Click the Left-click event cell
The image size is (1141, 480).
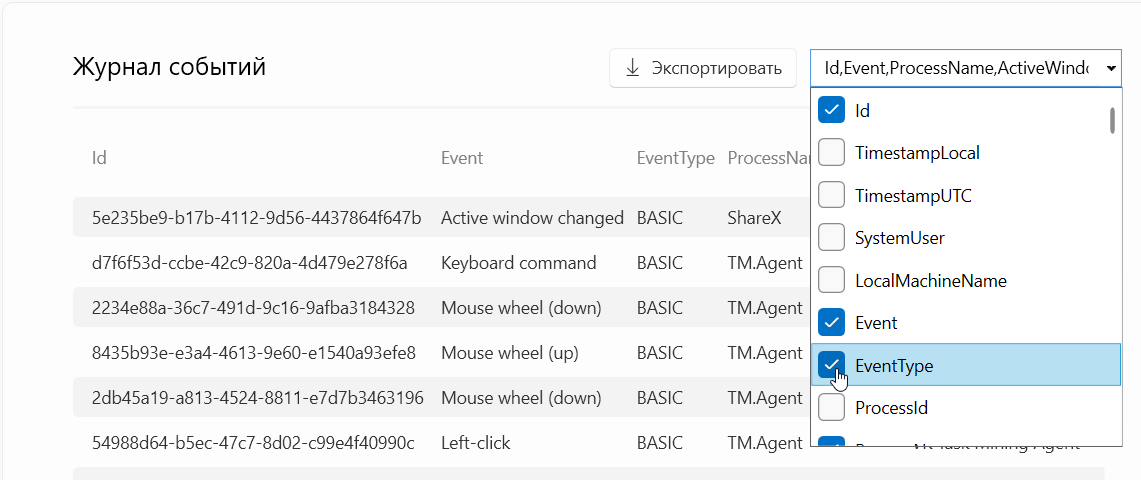point(476,442)
